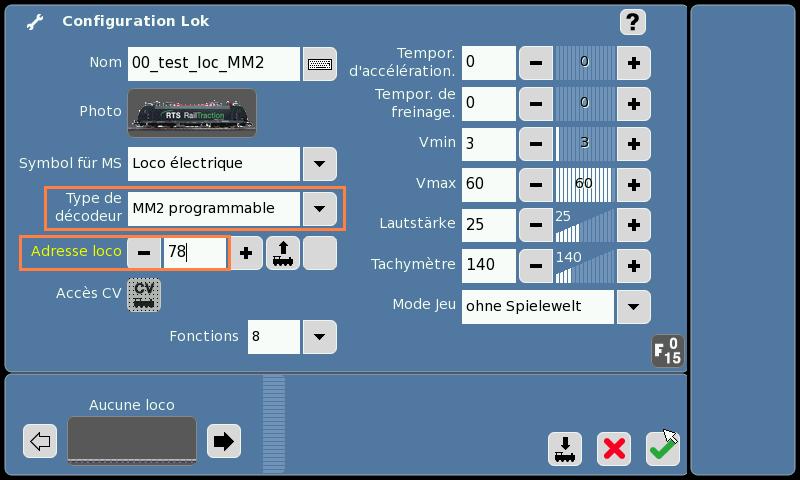Click the Vmin slider bar
The height and width of the screenshot is (480, 800).
click(585, 144)
